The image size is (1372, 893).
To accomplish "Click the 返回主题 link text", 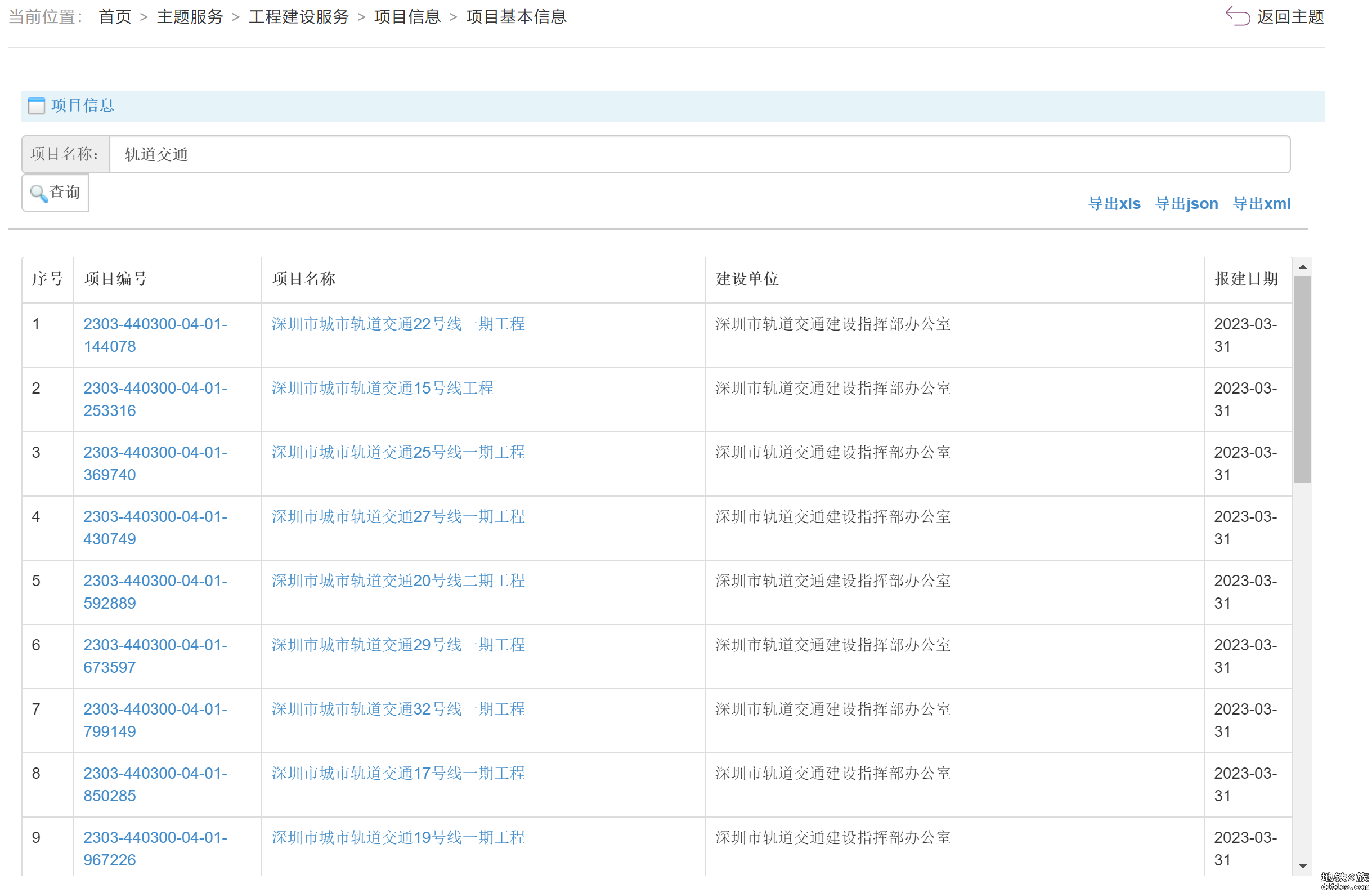I will [1290, 17].
